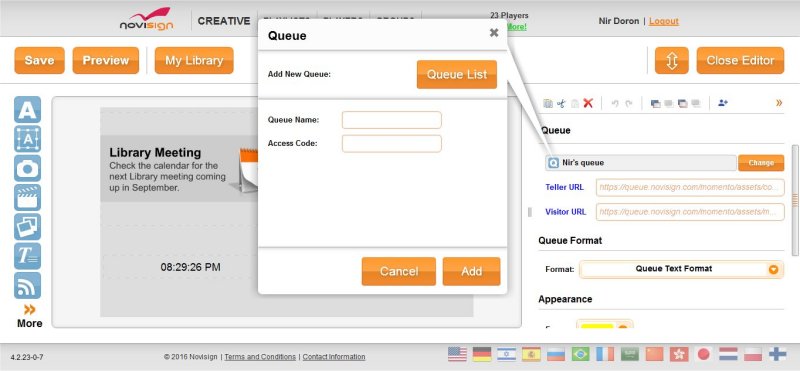Switch language with the US flag
This screenshot has height=371, width=800.
pos(458,354)
